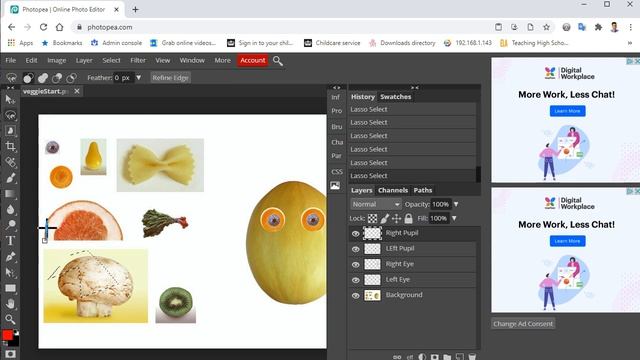This screenshot has height=360, width=640.
Task: Select the Dodge tool
Action: pyautogui.click(x=10, y=225)
